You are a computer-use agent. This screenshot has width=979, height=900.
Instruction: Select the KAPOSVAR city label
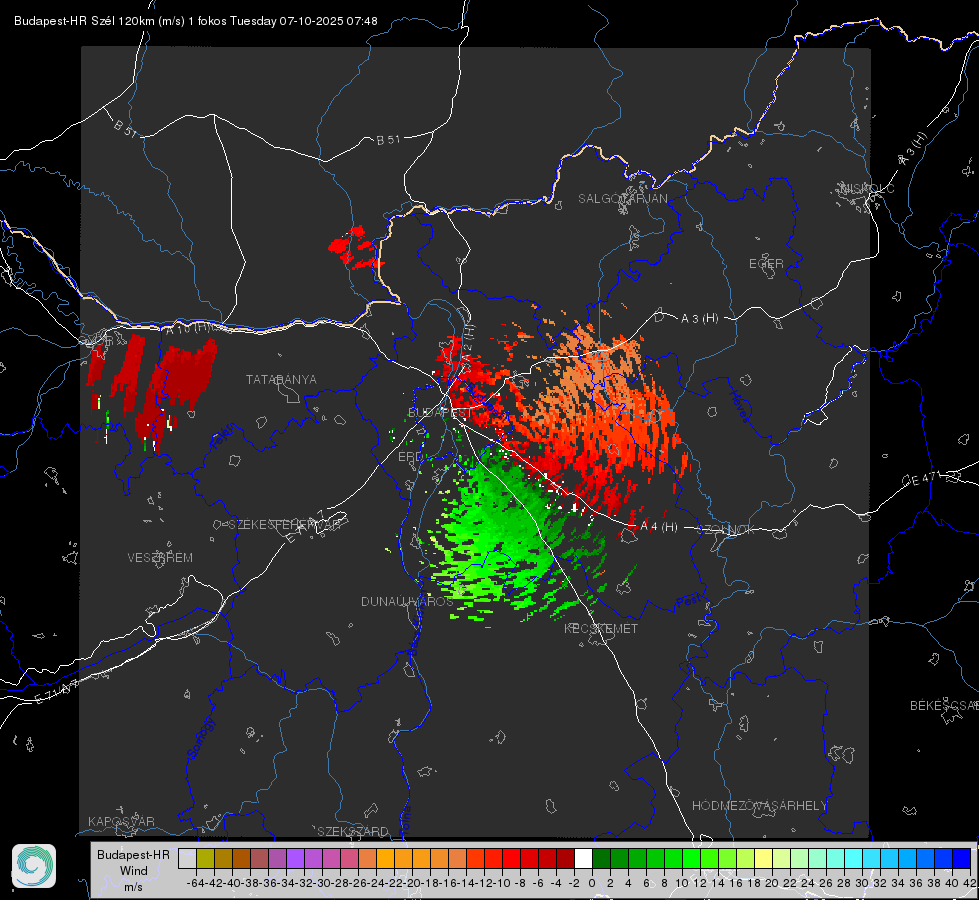[121, 821]
